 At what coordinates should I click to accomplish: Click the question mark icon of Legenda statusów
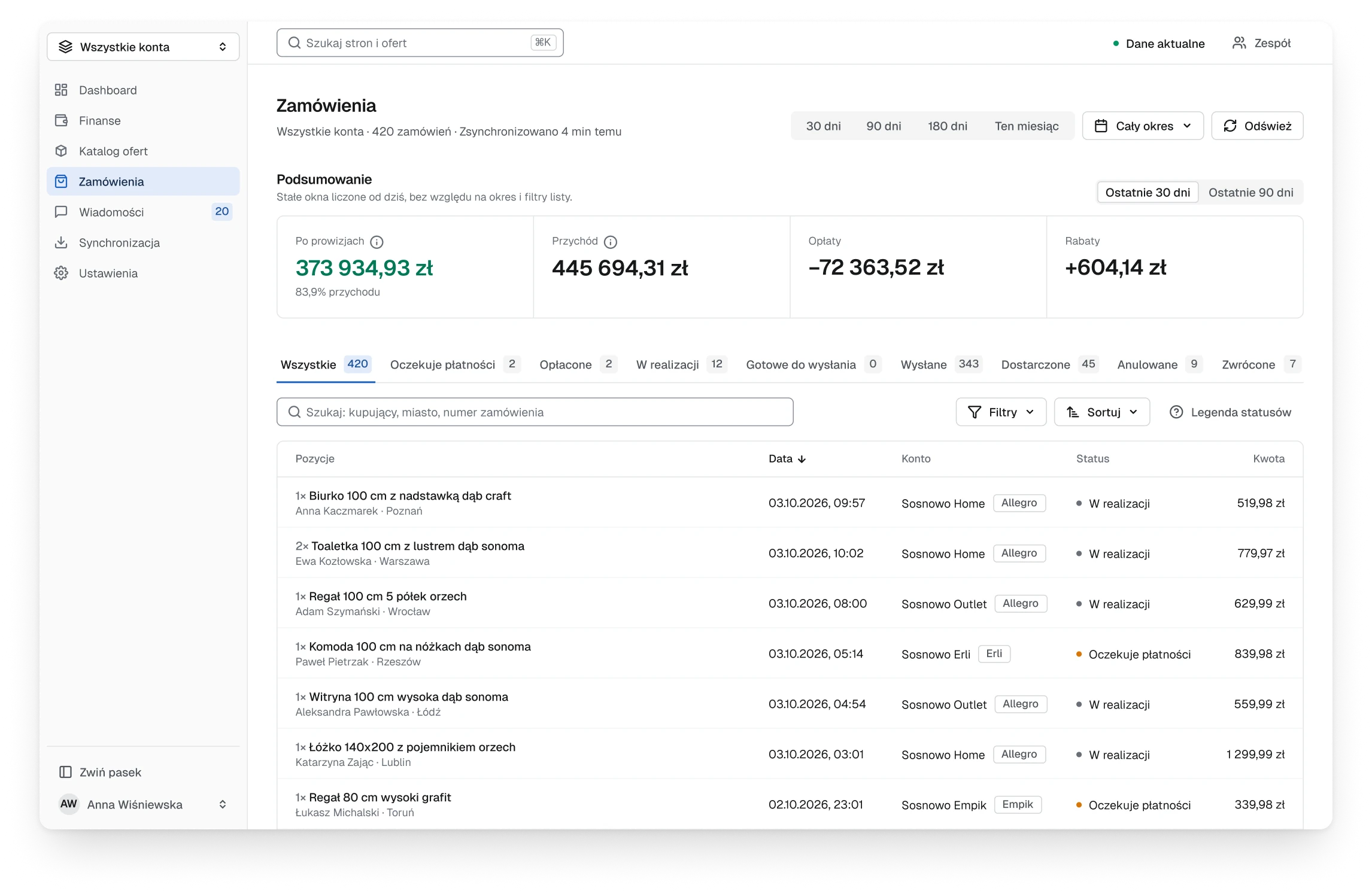coord(1176,412)
